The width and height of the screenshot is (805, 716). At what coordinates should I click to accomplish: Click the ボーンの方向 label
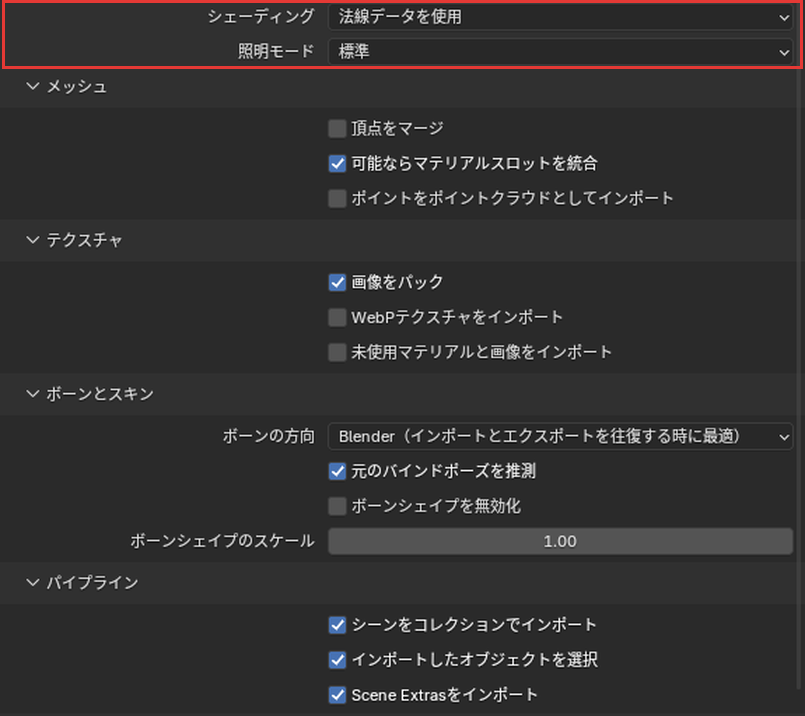tap(269, 436)
